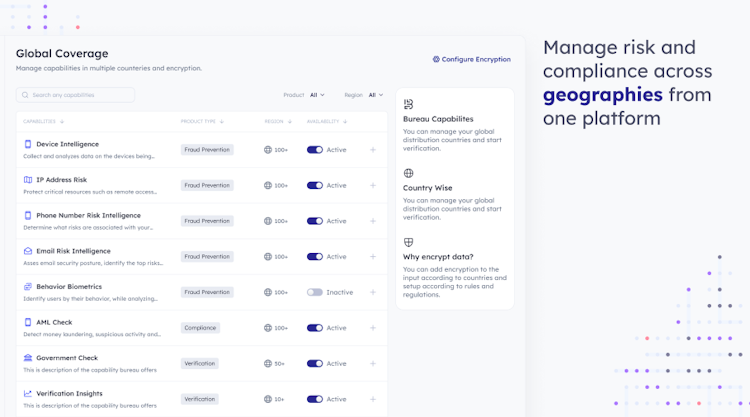Click the Verification Insights chart icon
This screenshot has height=417, width=750.
[x=28, y=394]
